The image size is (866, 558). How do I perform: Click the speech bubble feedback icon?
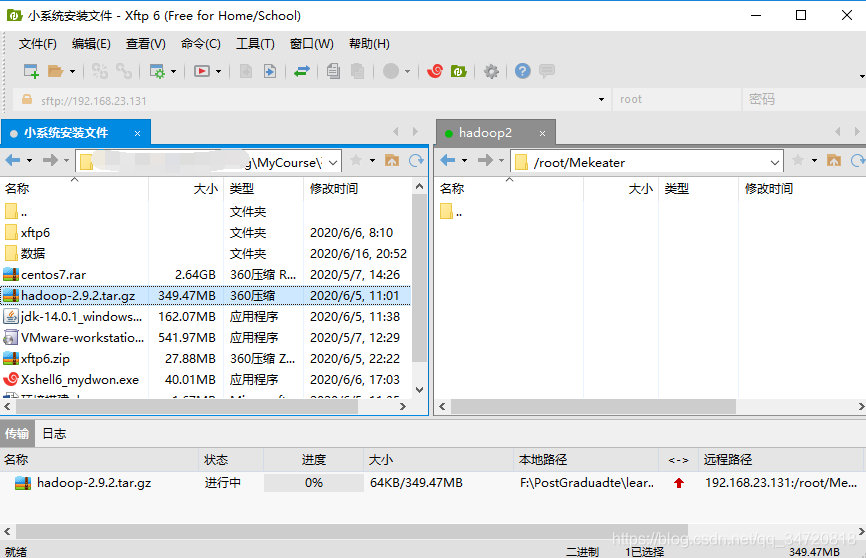tap(547, 71)
